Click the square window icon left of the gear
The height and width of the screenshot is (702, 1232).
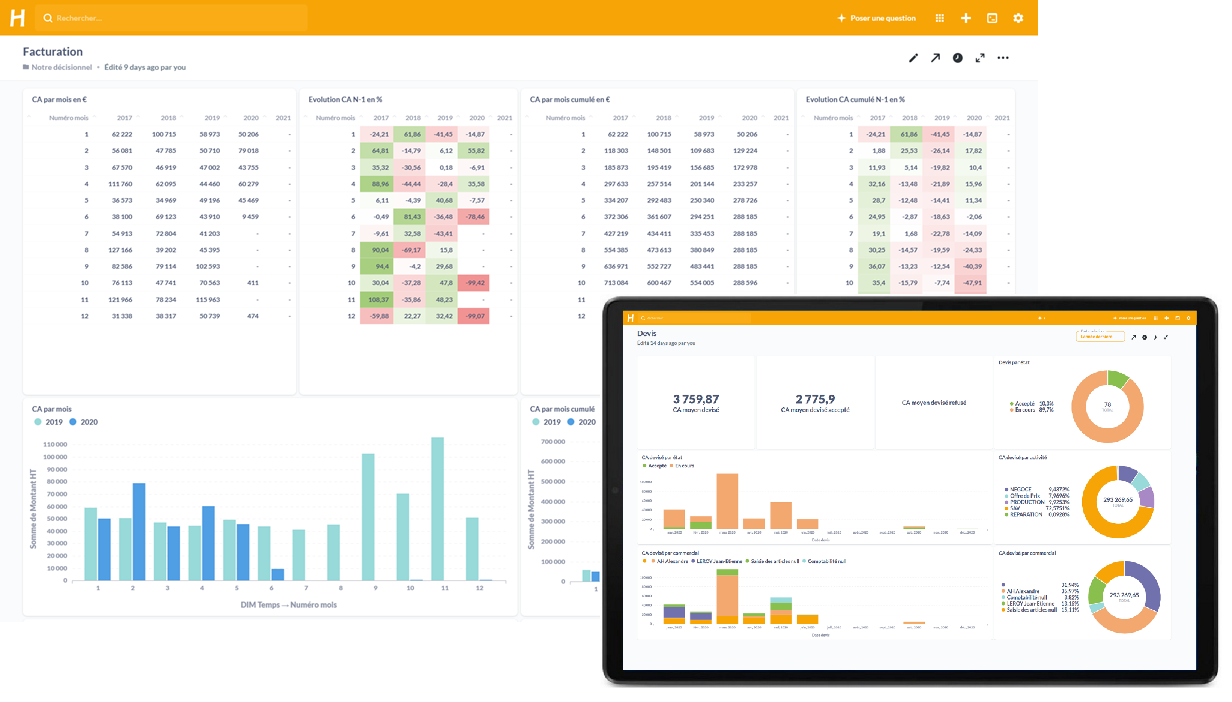[992, 18]
